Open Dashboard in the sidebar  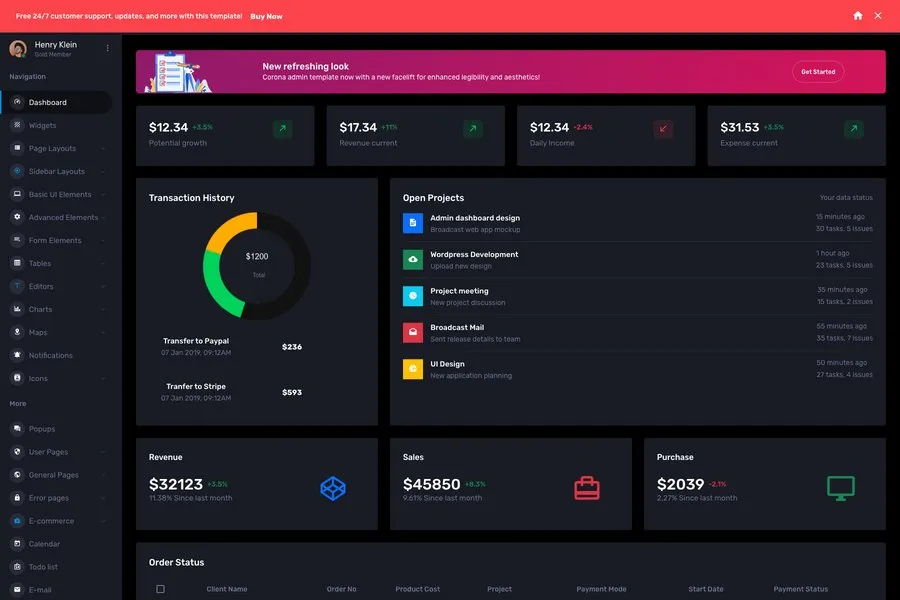47,103
